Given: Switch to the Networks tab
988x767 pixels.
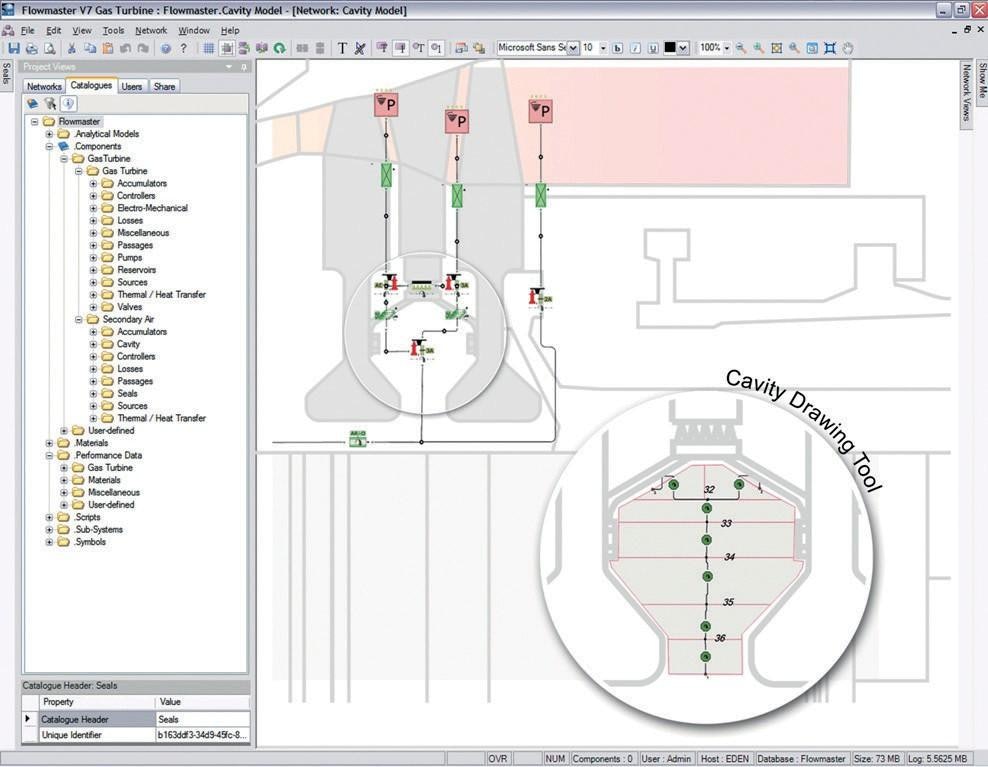Looking at the screenshot, I should click(x=43, y=86).
